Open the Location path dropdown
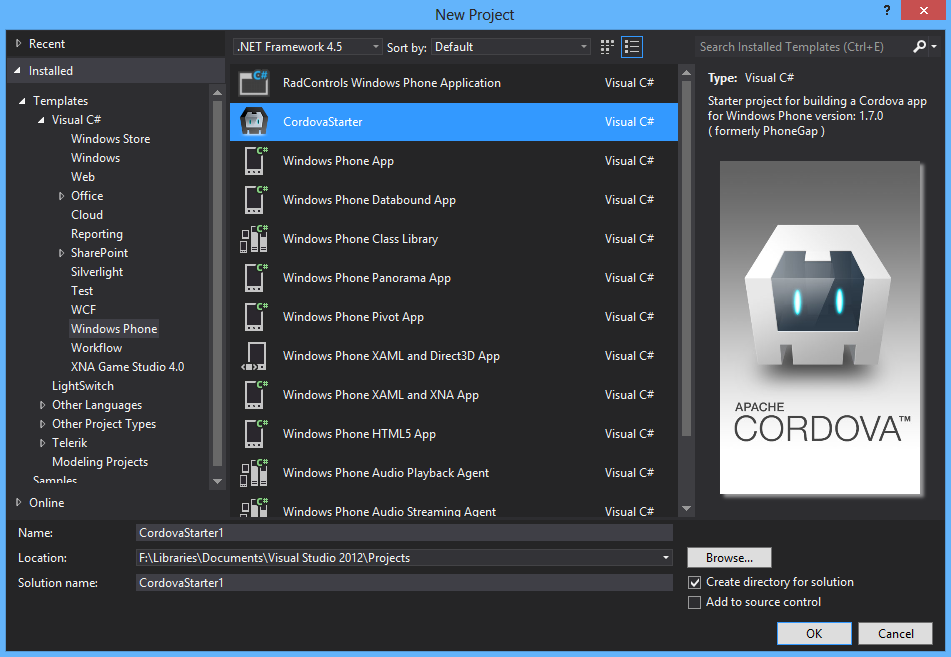Viewport: 951px width, 657px height. click(666, 558)
